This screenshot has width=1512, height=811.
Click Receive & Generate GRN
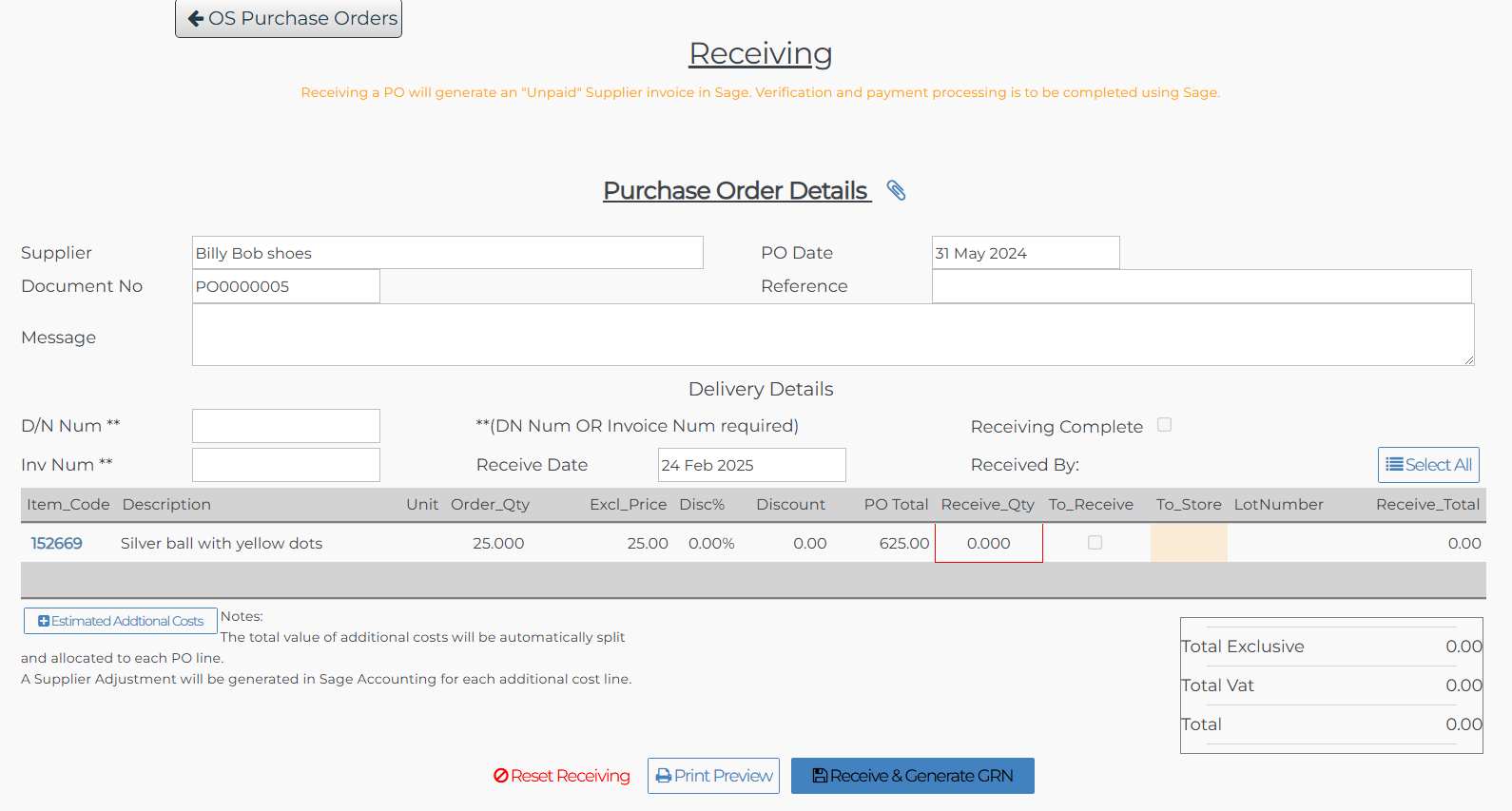(912, 776)
